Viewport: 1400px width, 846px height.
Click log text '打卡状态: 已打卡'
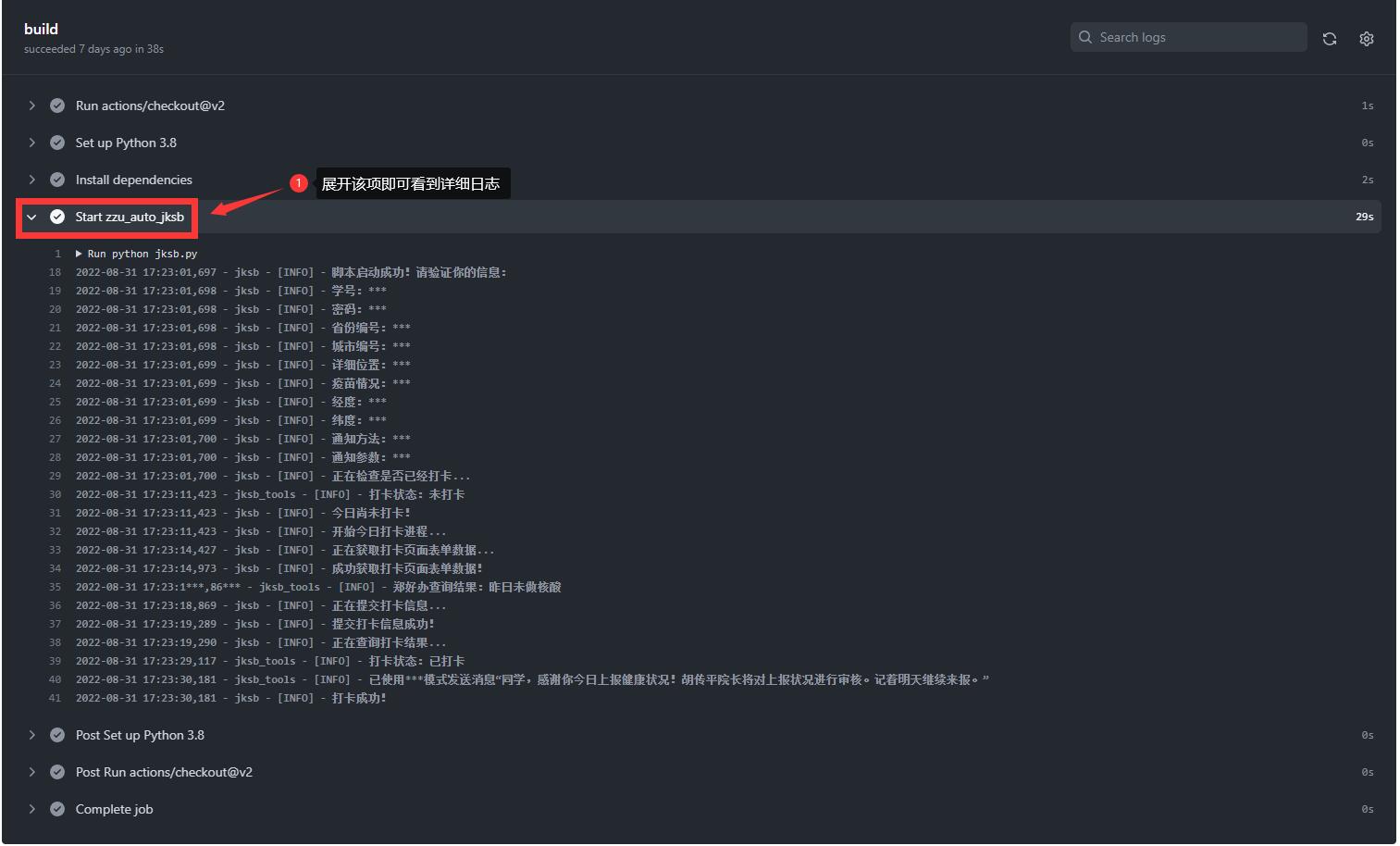(x=416, y=661)
